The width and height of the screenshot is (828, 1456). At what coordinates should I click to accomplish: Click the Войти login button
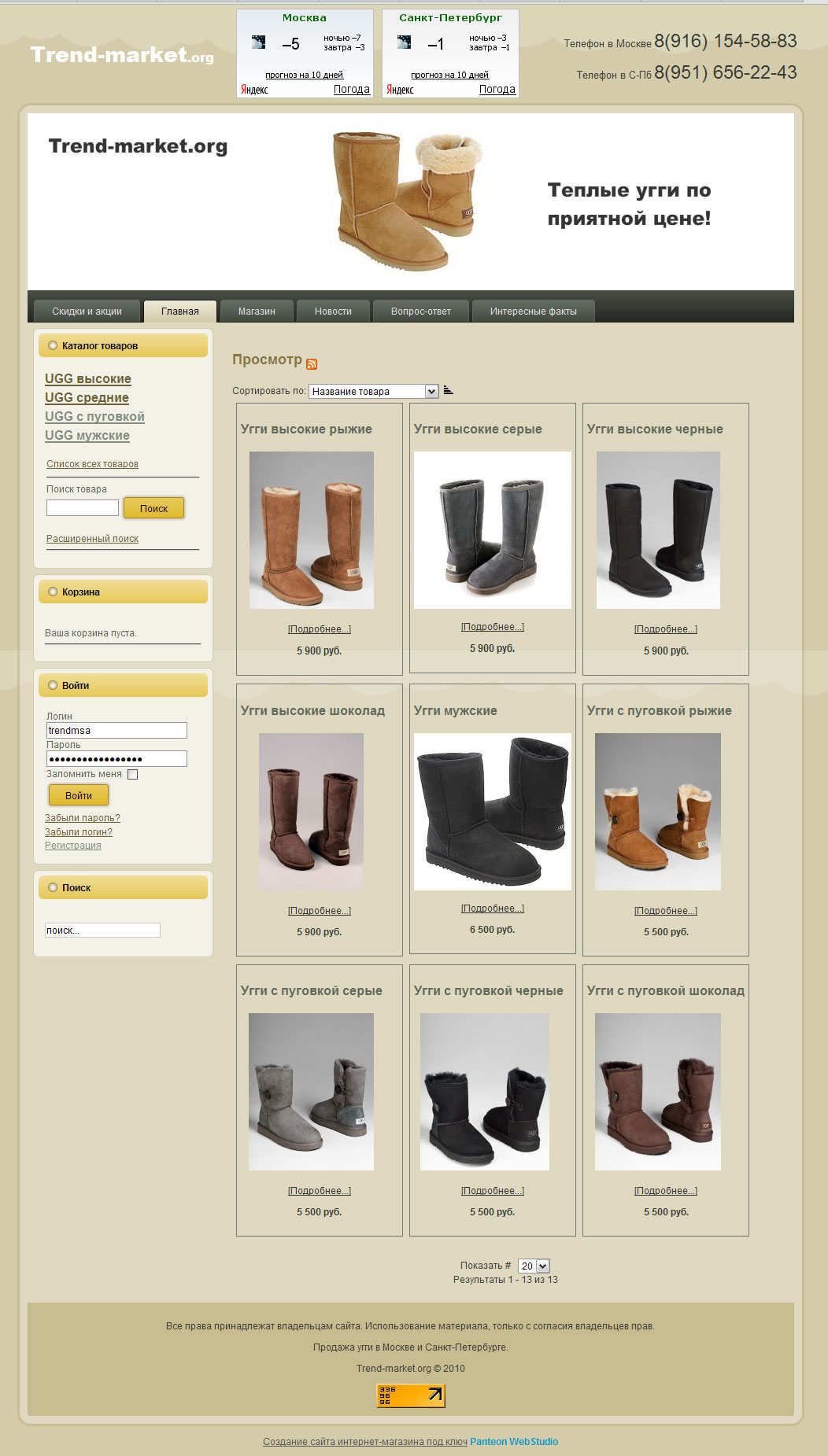point(79,795)
